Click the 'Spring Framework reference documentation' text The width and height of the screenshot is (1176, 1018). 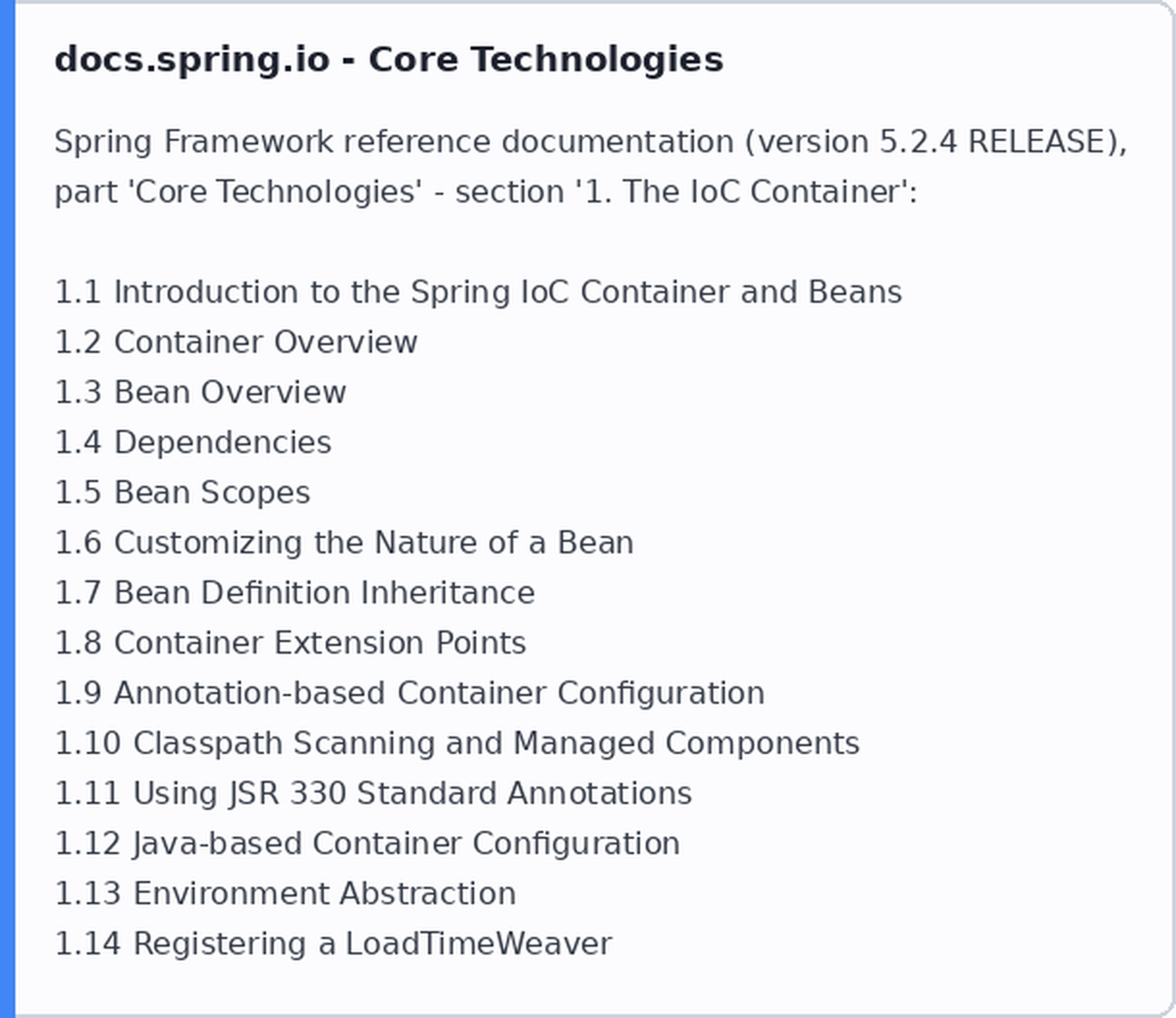393,142
